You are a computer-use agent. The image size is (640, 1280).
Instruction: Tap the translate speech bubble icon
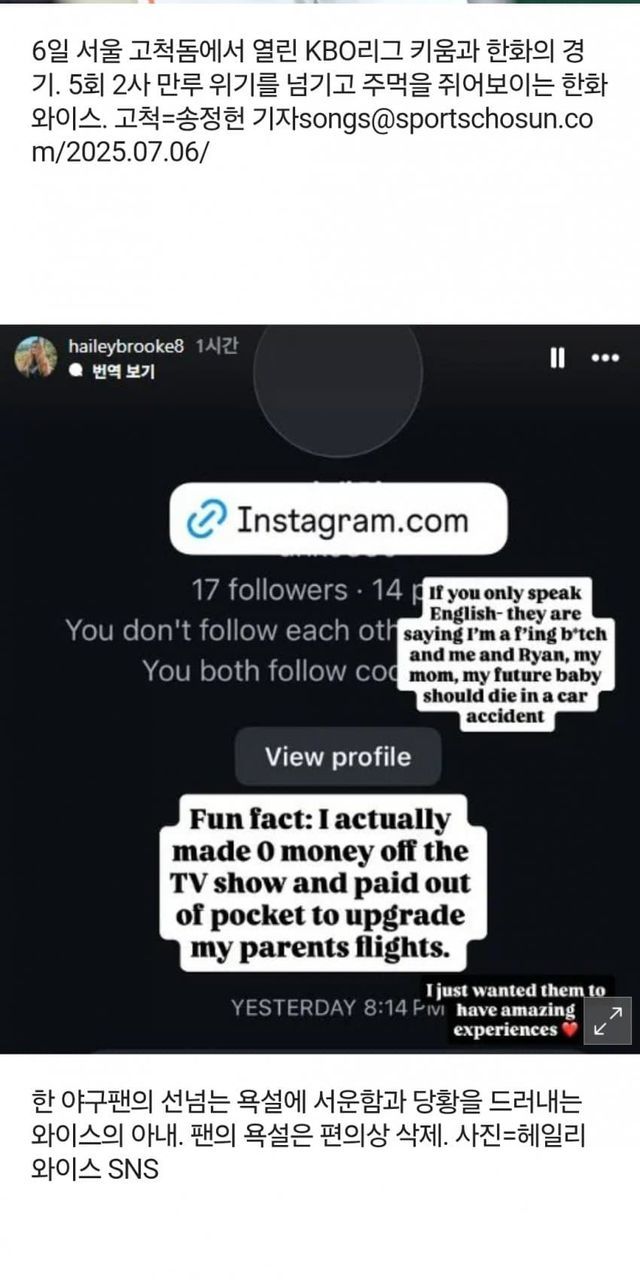(76, 372)
